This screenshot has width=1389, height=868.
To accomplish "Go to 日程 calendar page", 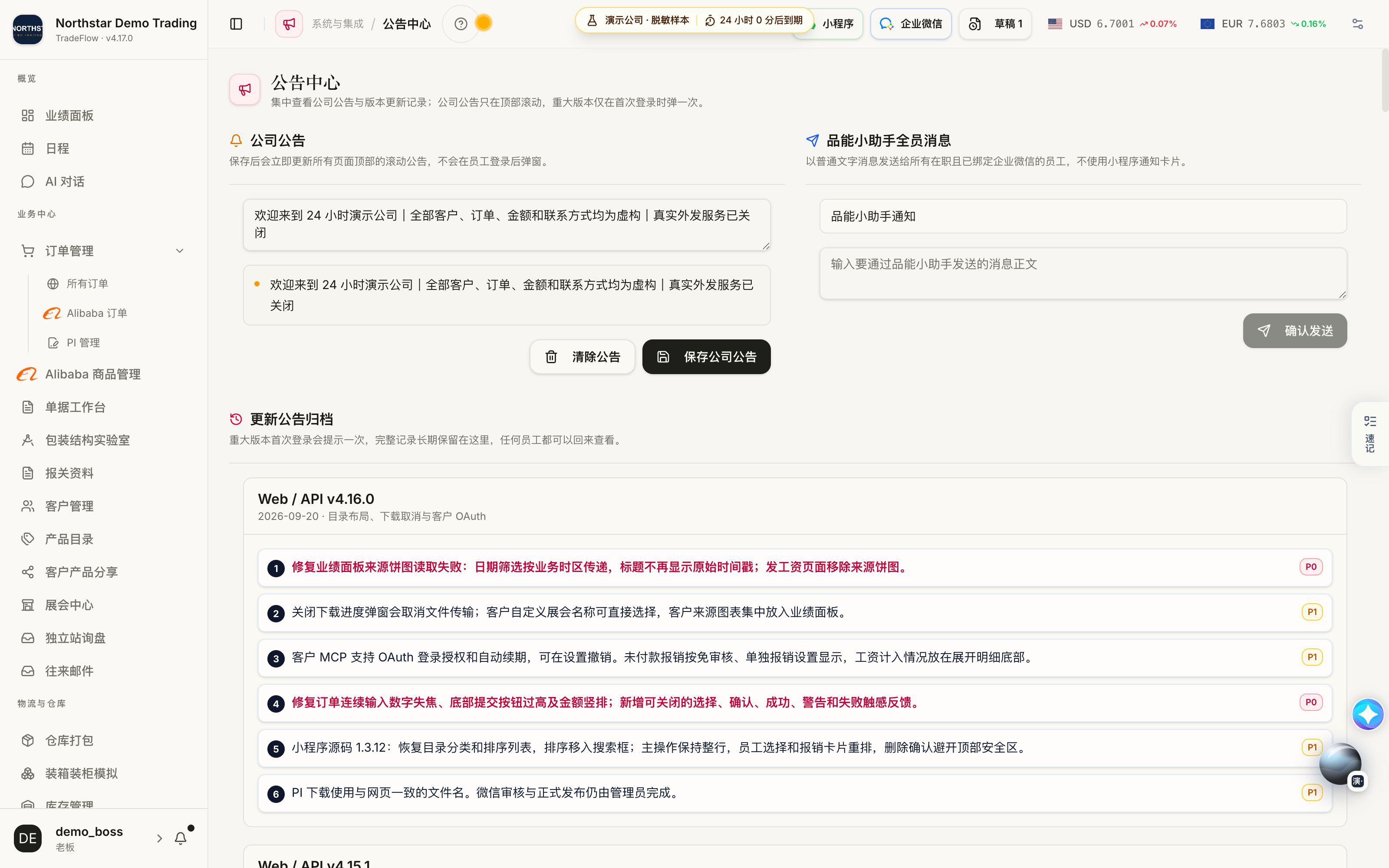I will tap(104, 149).
